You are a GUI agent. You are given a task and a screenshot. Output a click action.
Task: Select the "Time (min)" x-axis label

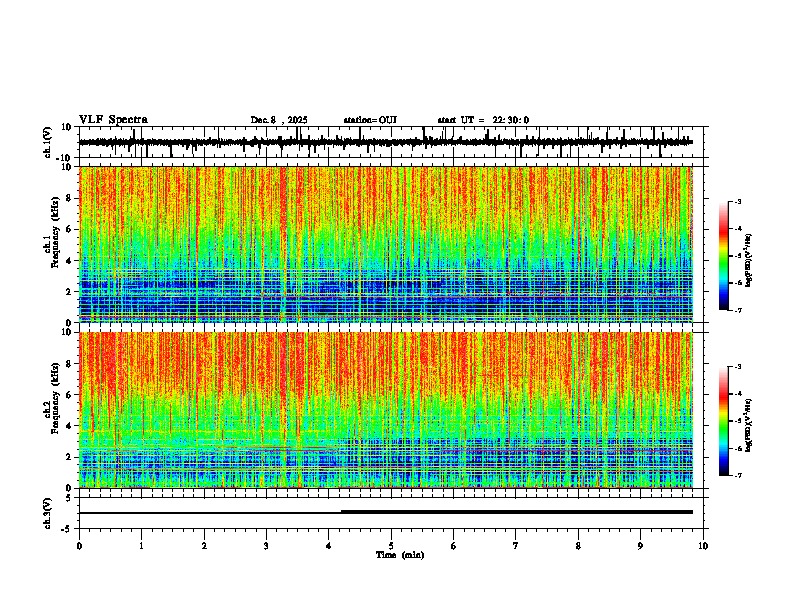tap(400, 555)
